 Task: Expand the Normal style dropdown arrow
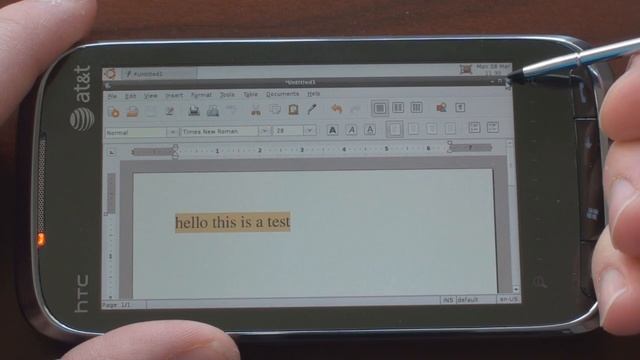click(172, 132)
